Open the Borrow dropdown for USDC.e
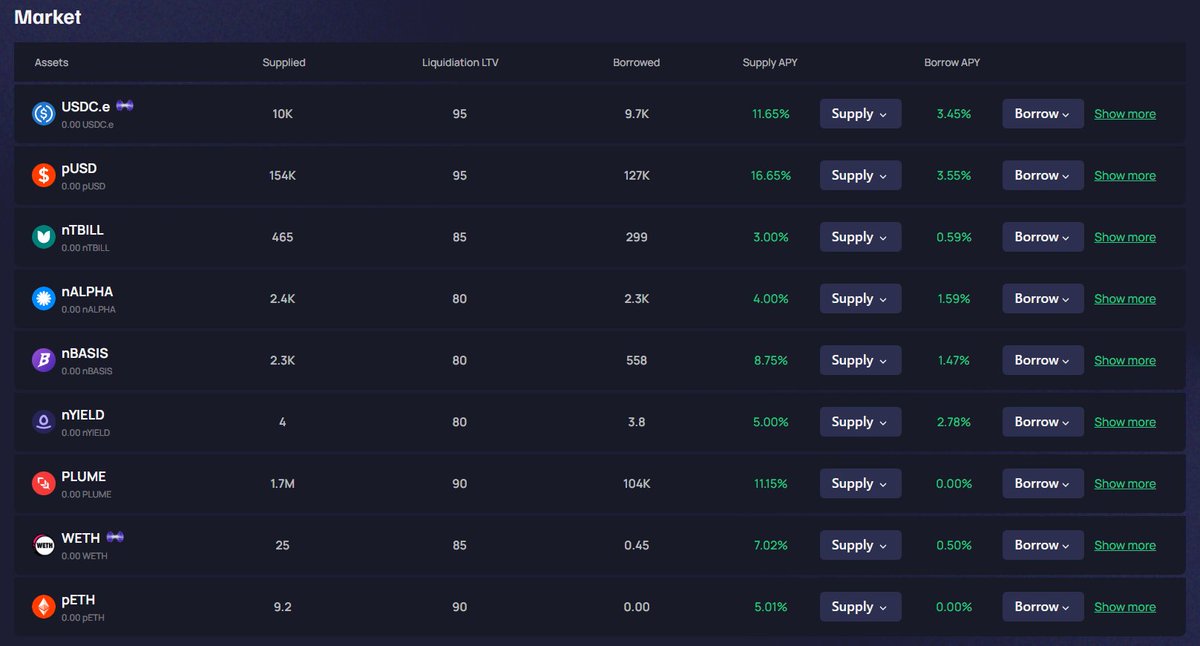This screenshot has height=646, width=1200. coord(1043,114)
